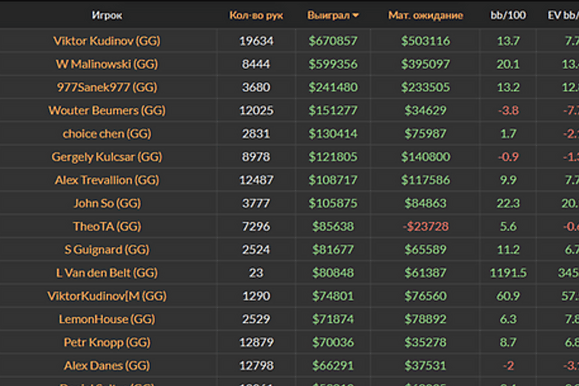This screenshot has width=579, height=386.
Task: Sort by the bb/100 column header
Action: [x=508, y=16]
